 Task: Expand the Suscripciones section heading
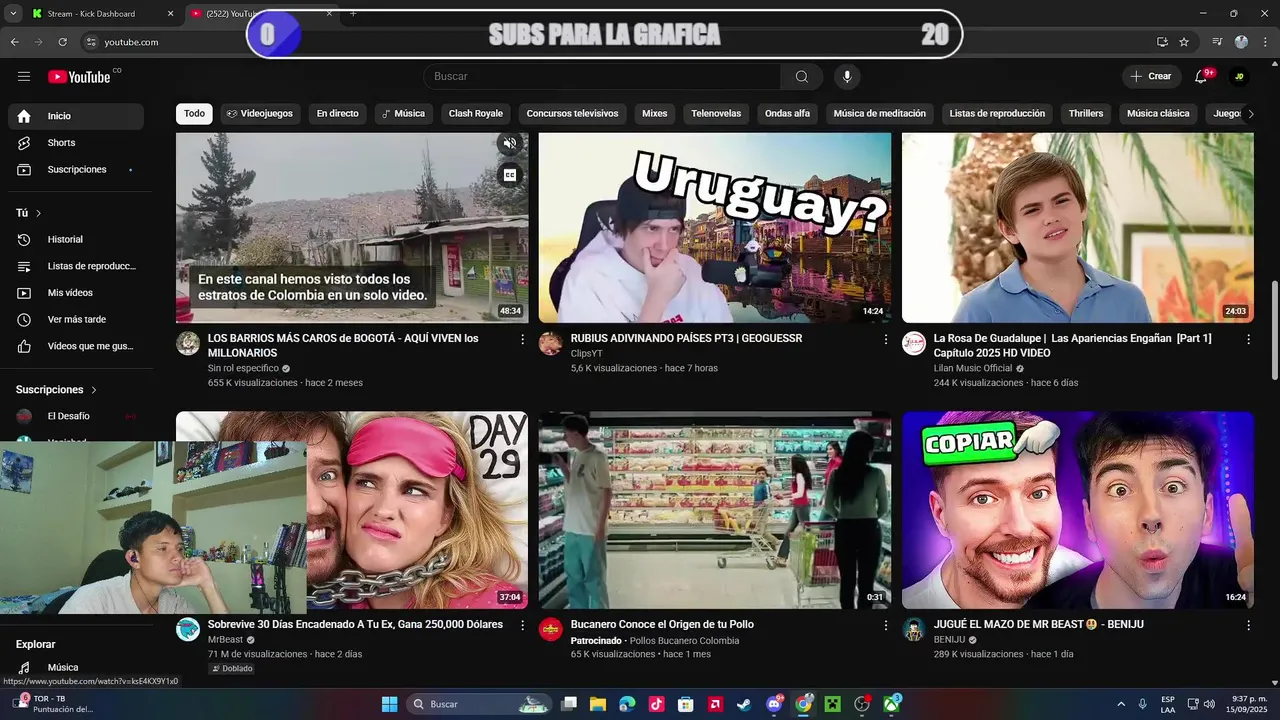pyautogui.click(x=56, y=390)
